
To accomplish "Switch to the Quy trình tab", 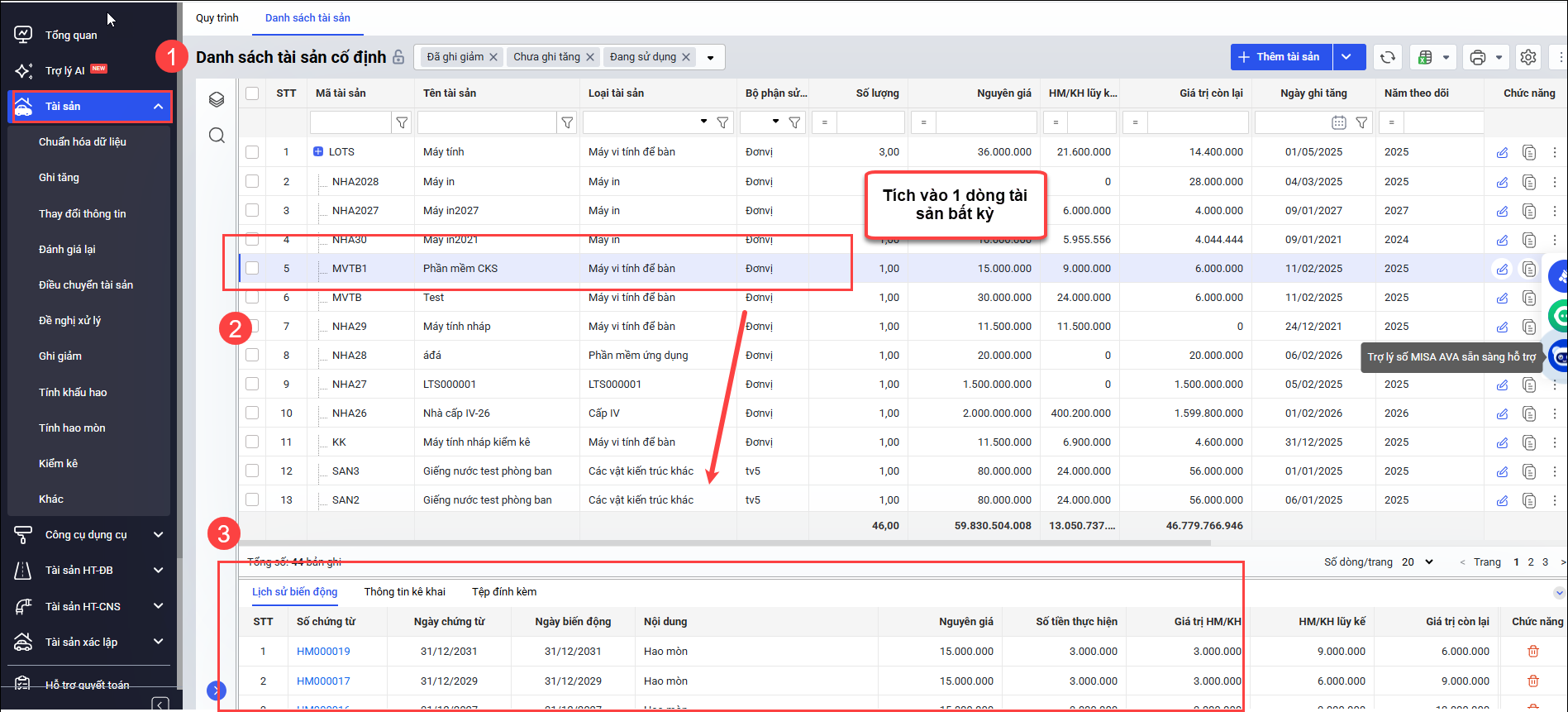I will (x=217, y=18).
